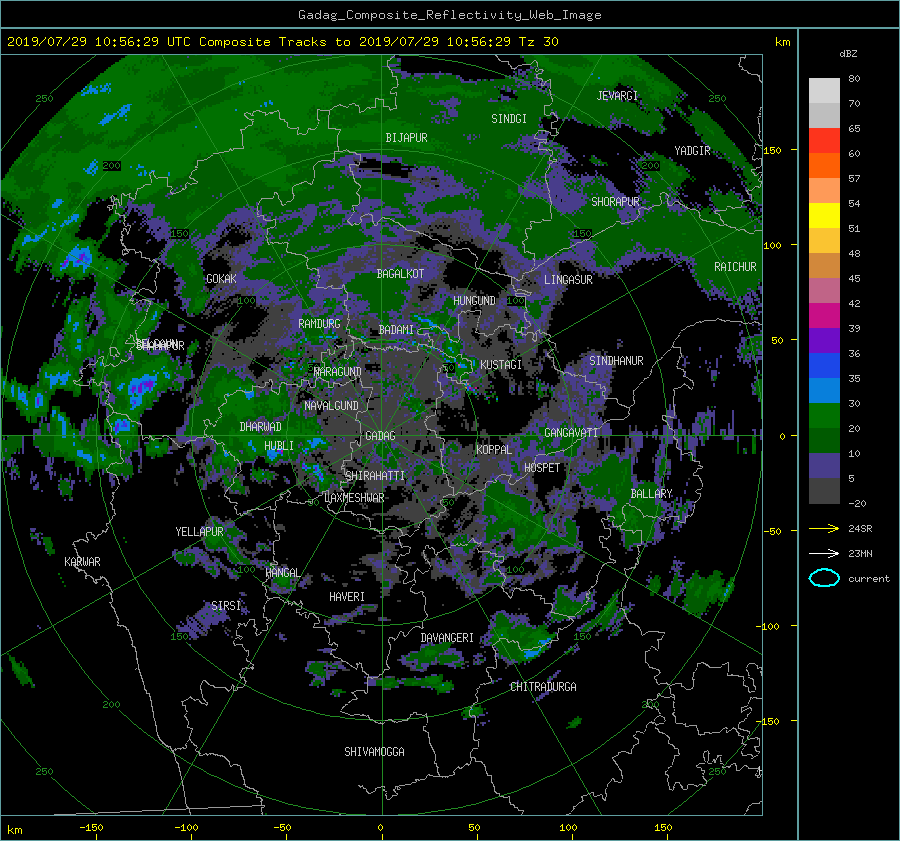The height and width of the screenshot is (841, 900).
Task: Click the BADAMI city label
Action: 396,330
